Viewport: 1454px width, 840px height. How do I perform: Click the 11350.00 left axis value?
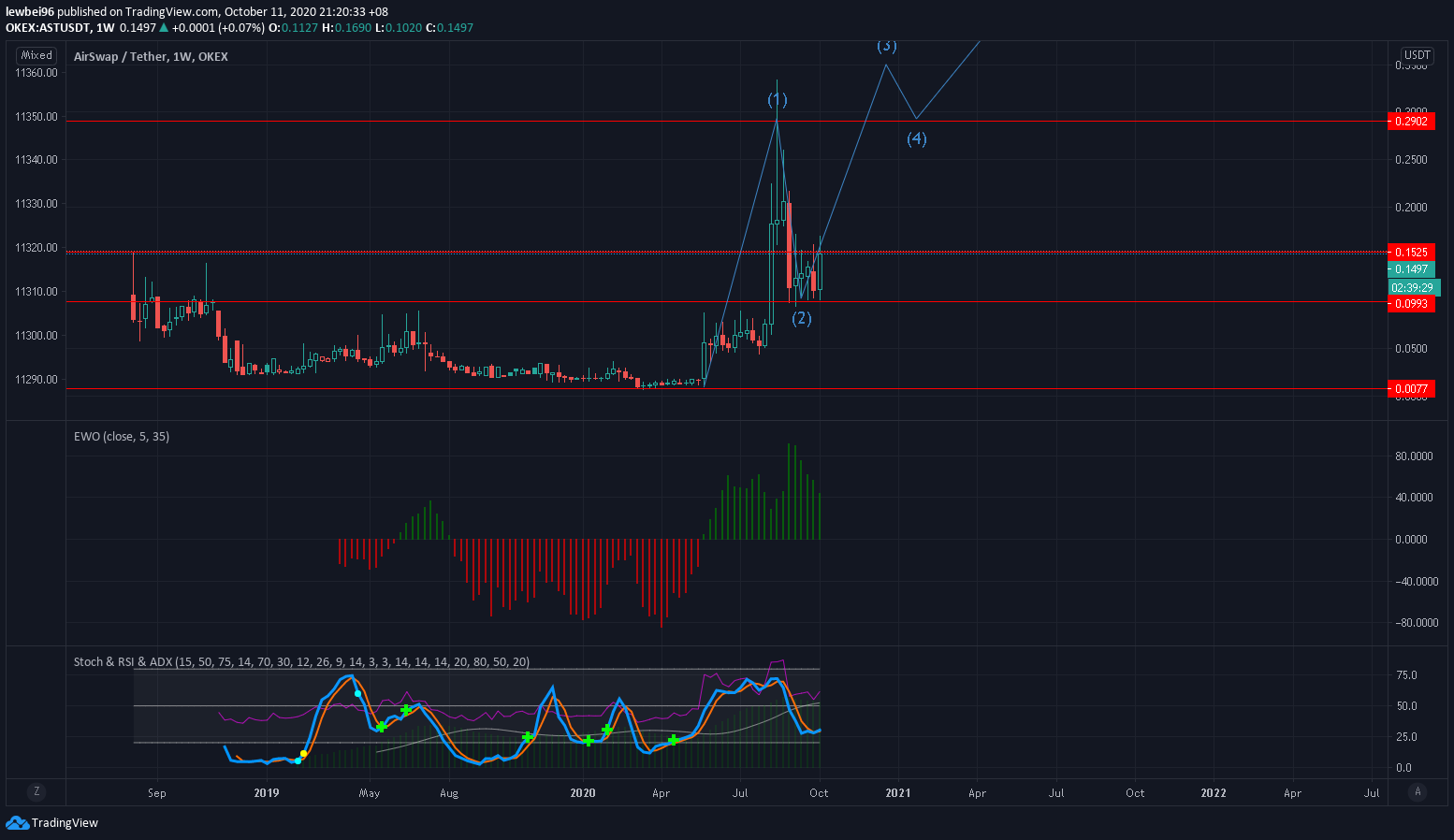(x=36, y=117)
